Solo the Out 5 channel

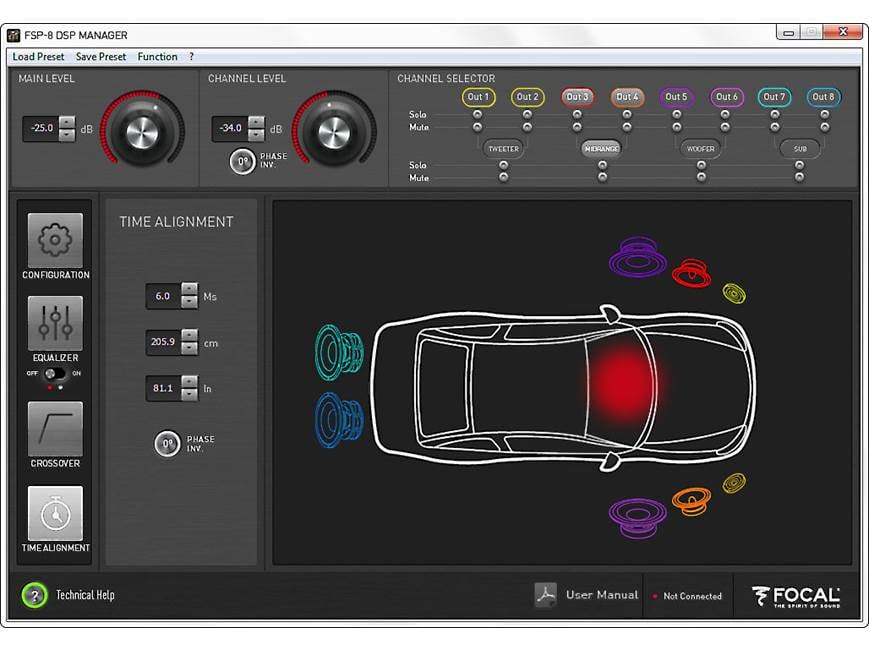(677, 114)
